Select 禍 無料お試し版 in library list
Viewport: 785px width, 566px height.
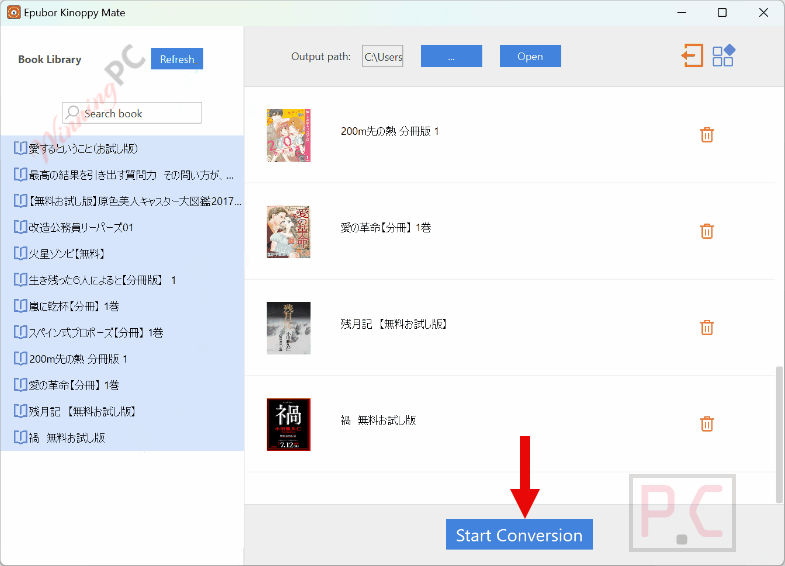(122, 437)
